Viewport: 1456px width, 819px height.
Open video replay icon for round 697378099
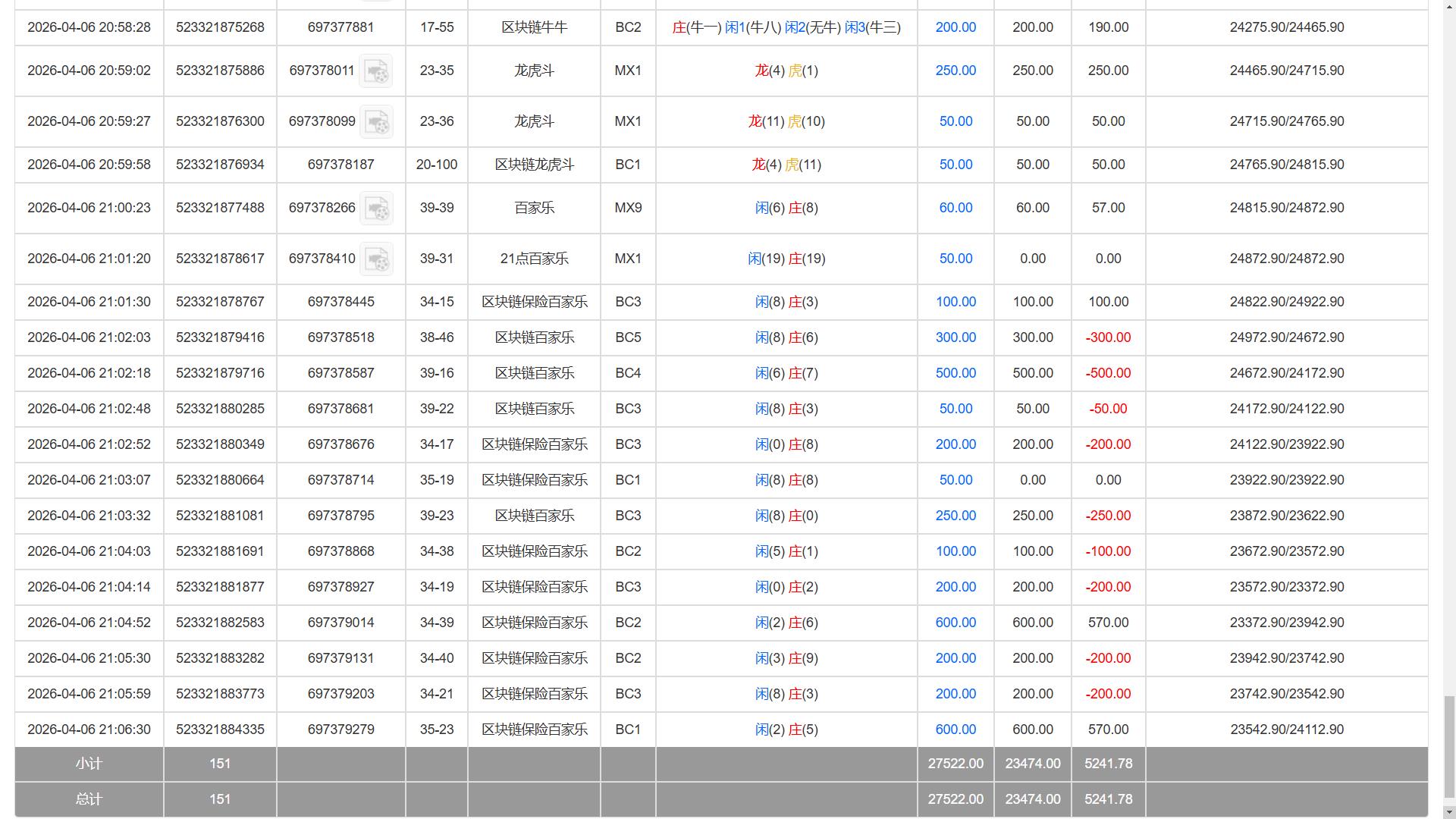[376, 122]
